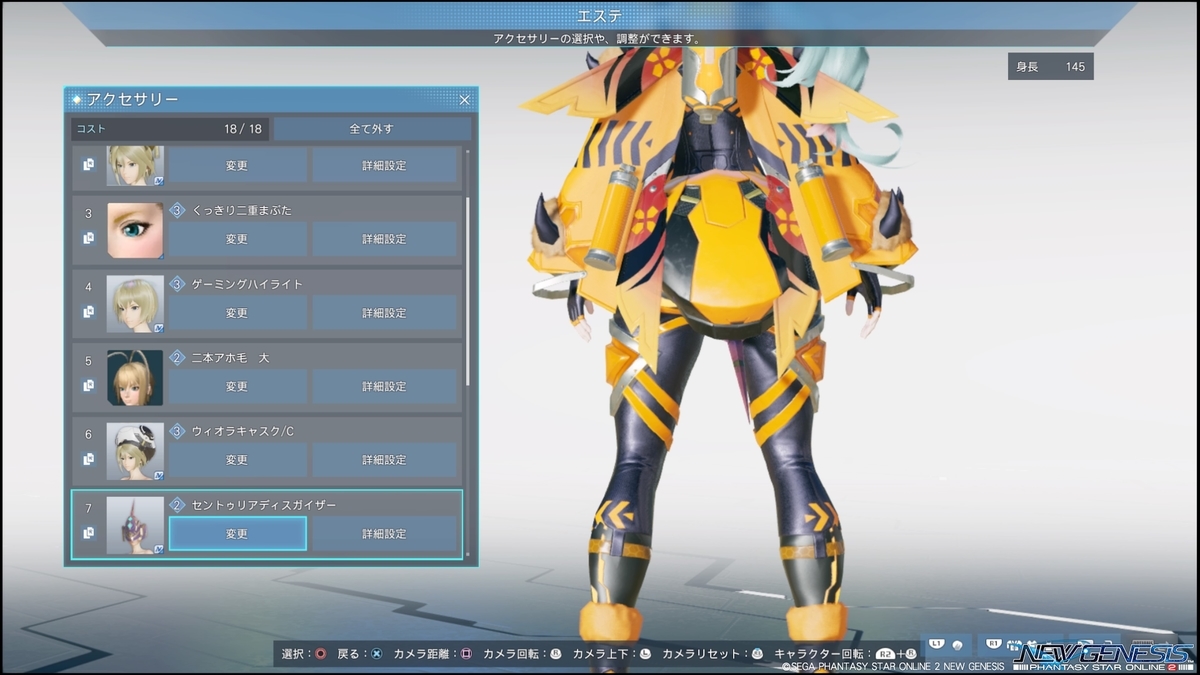Click 変更 for くっきり二重まぶた
Screen dimensions: 1200x675
237,239
